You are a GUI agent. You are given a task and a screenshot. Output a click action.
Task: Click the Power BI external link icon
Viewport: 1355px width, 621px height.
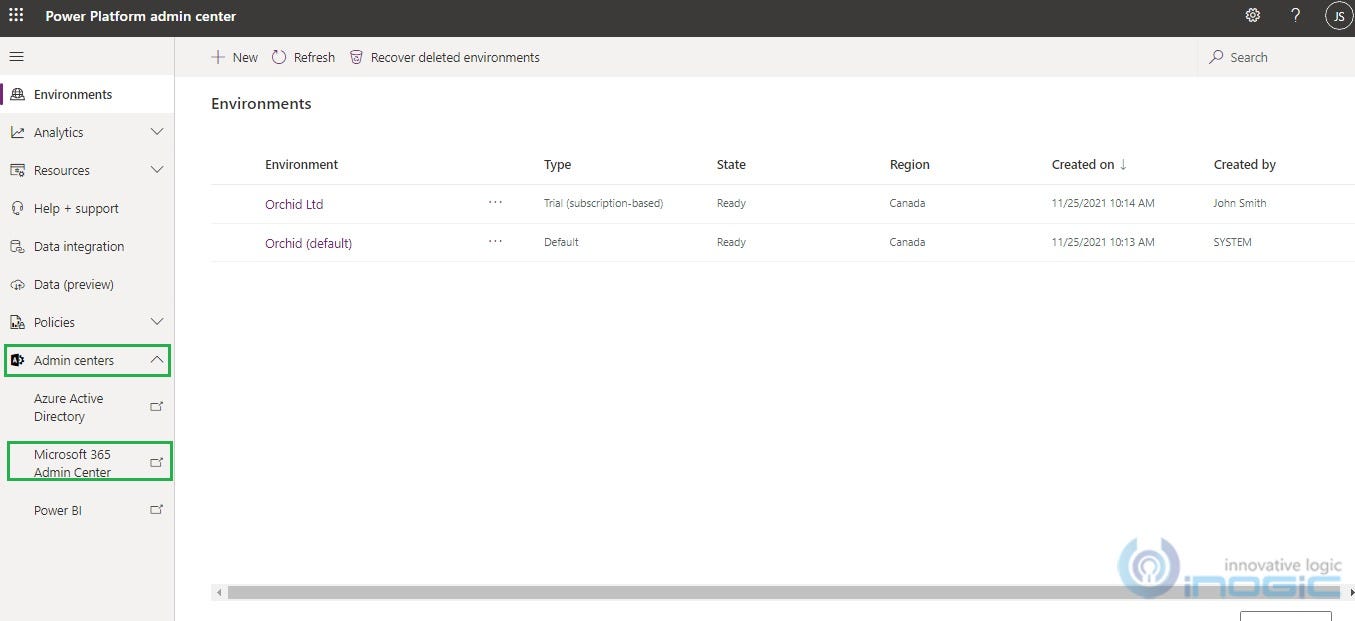156,510
